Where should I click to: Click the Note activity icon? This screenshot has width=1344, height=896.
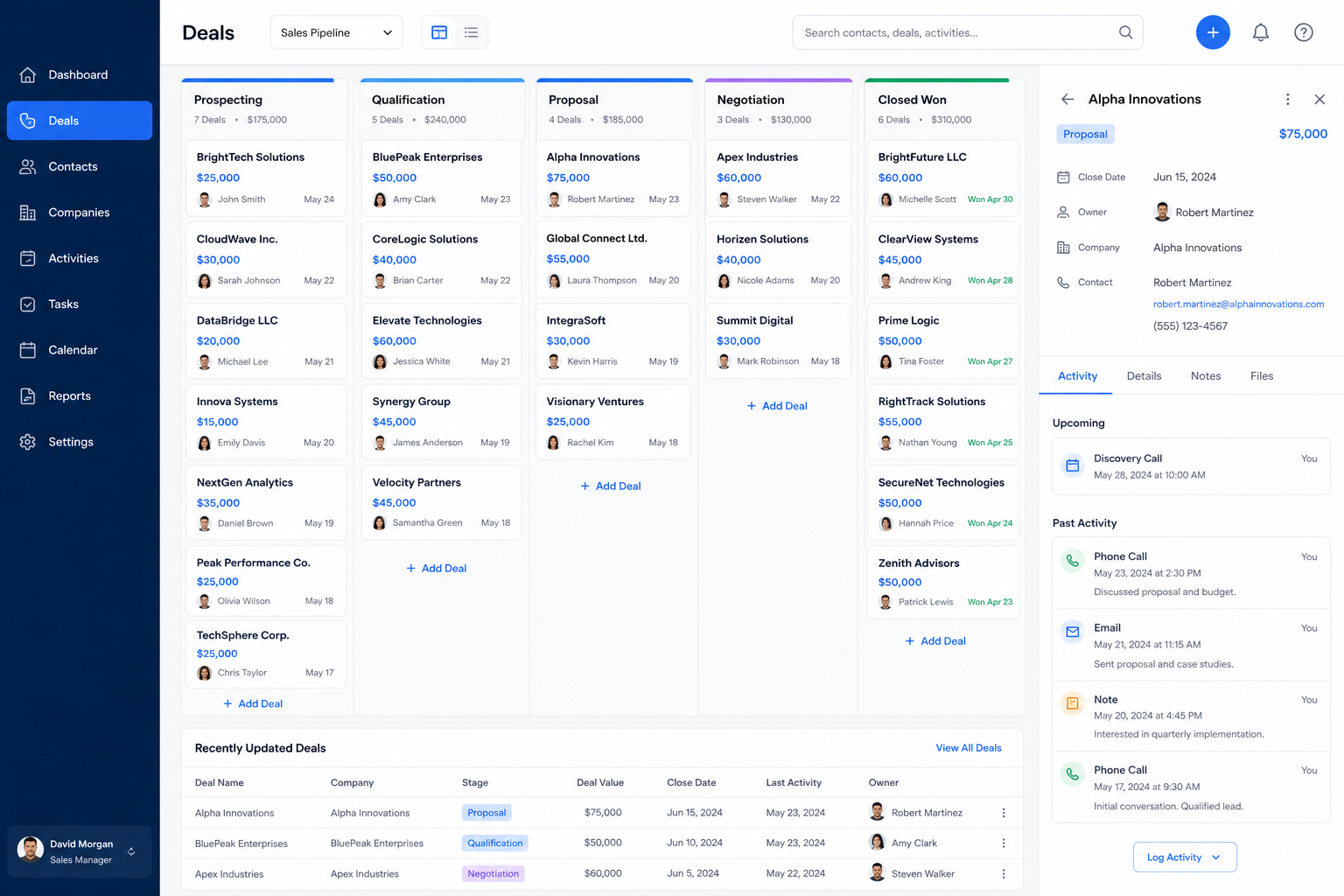(1073, 703)
